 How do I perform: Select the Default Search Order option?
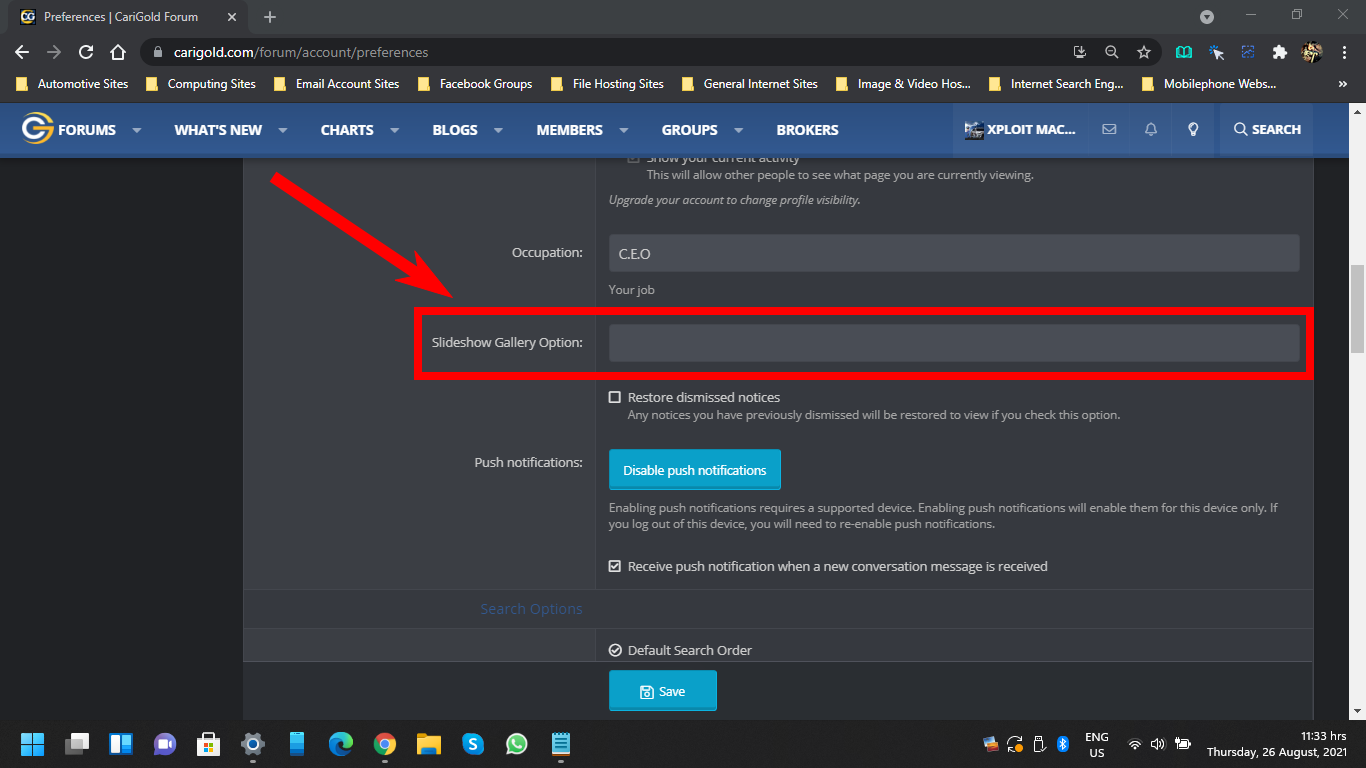615,650
